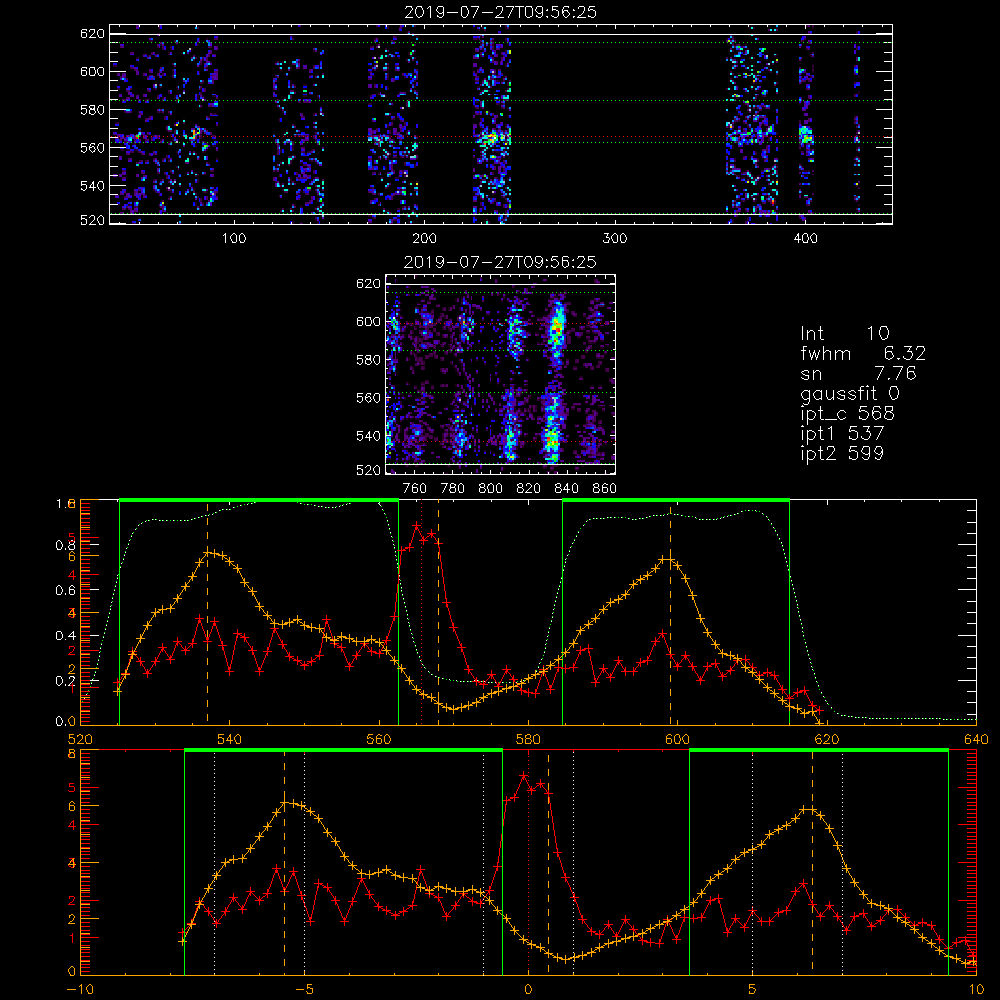Click x-axis label '840' under middle spectrogram
The height and width of the screenshot is (1000, 1000).
(x=566, y=489)
